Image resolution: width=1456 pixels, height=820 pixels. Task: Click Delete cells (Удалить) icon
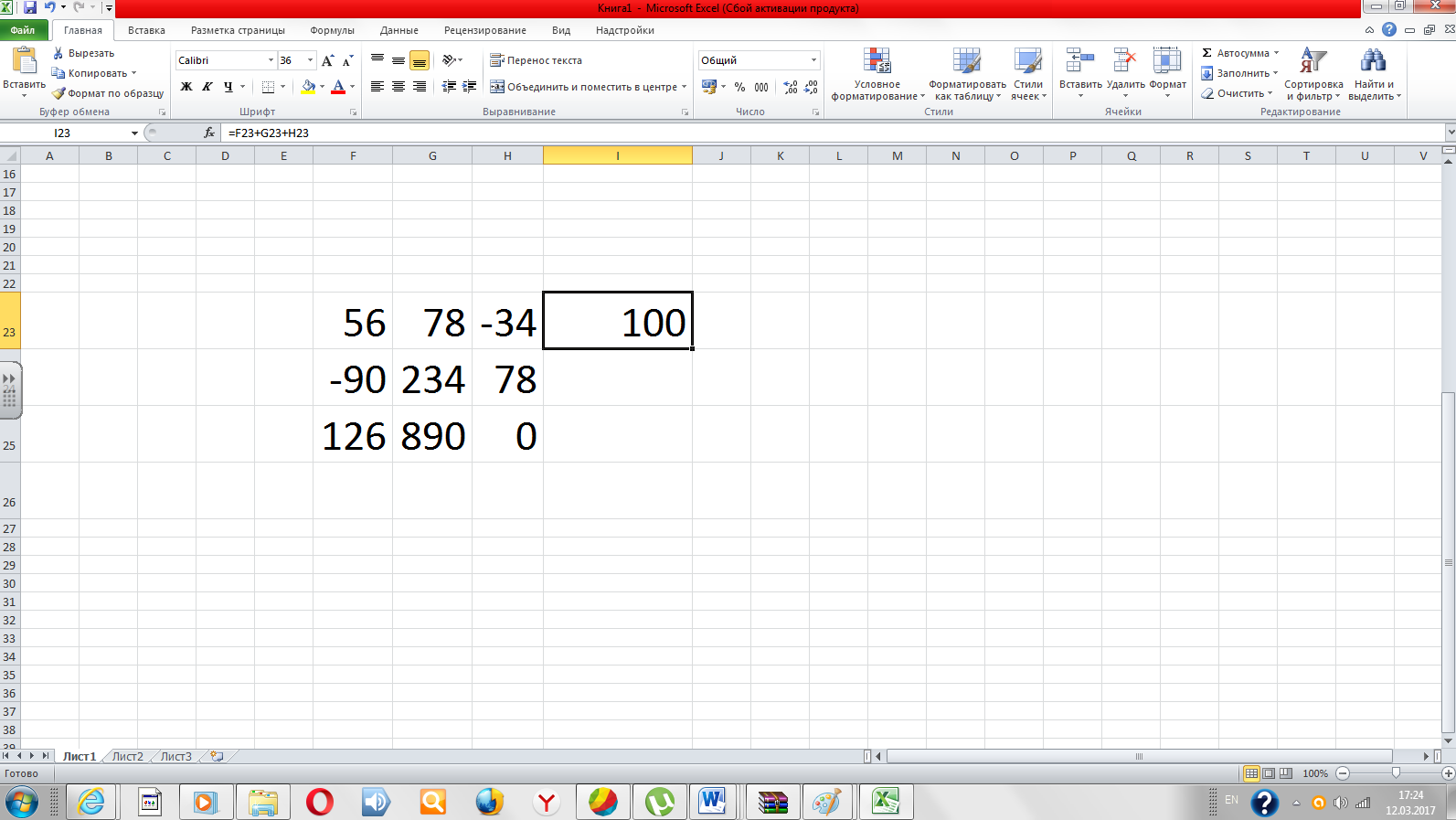(x=1125, y=60)
